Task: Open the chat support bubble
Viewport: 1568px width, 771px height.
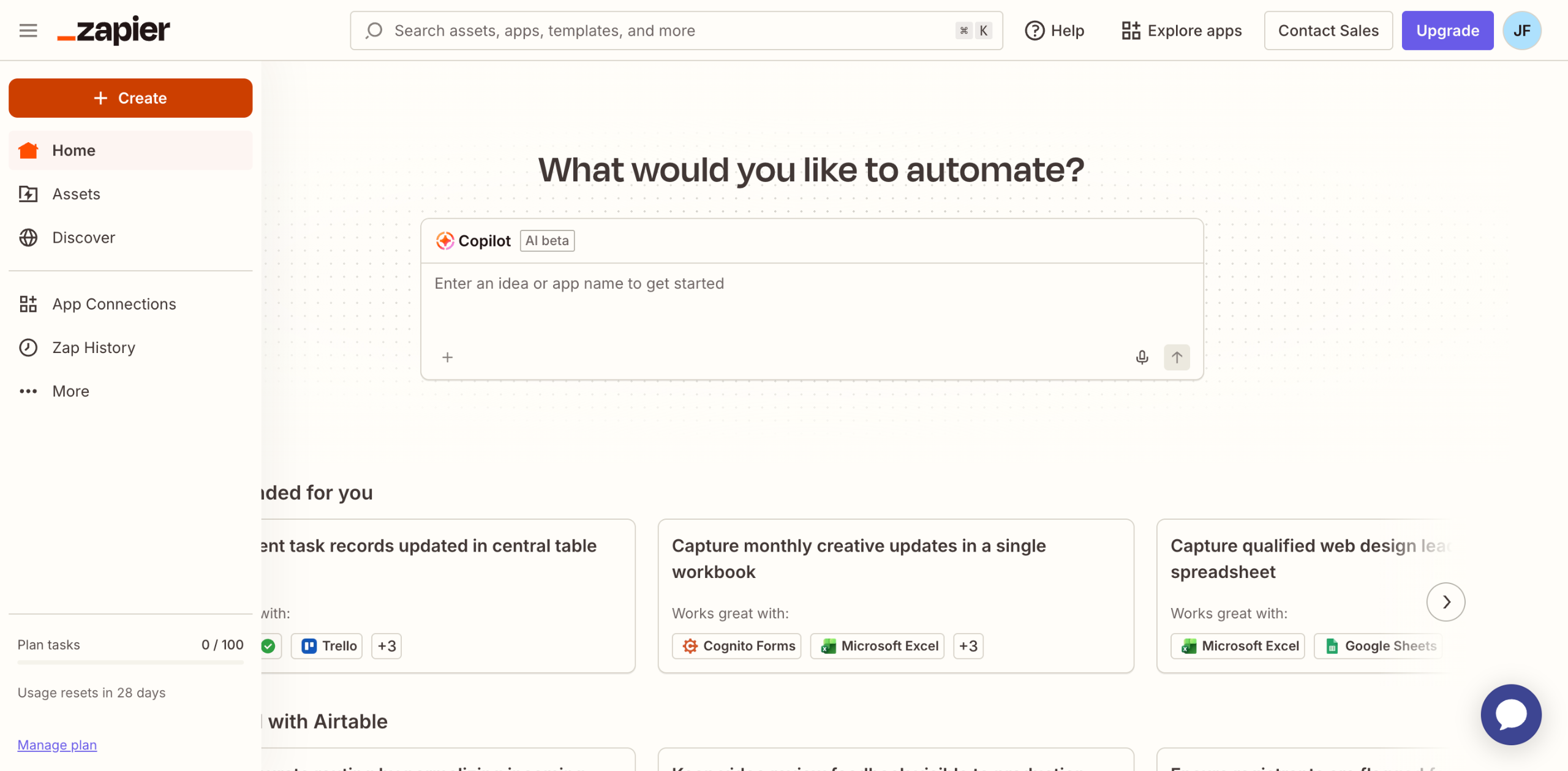Action: tap(1511, 715)
